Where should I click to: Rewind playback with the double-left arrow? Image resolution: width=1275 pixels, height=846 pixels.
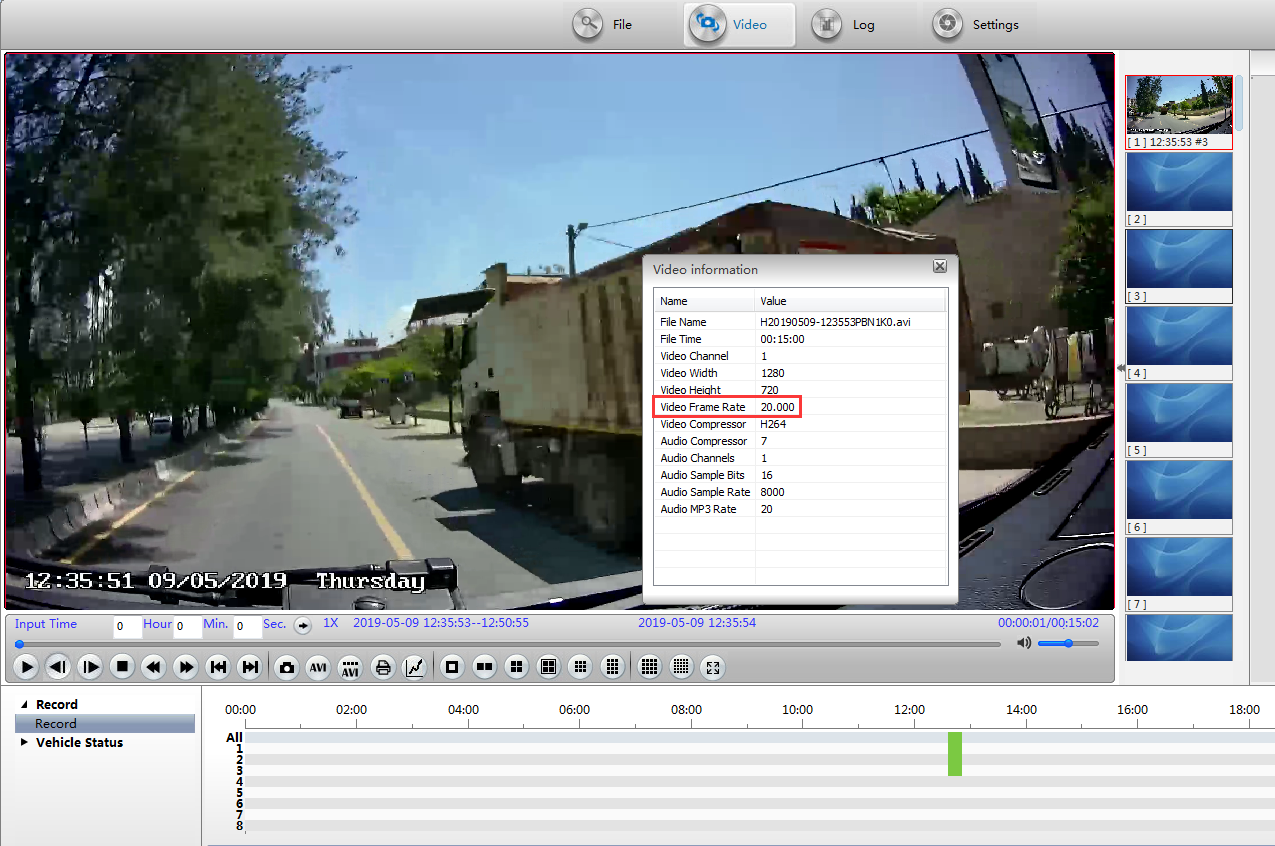pyautogui.click(x=153, y=667)
